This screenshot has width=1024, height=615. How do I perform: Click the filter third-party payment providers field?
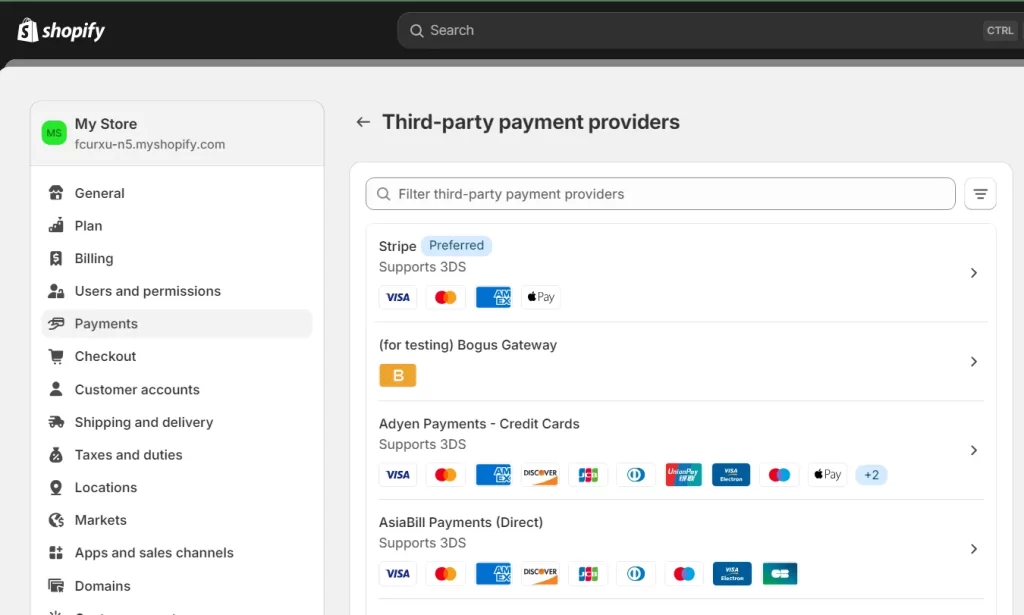[660, 194]
